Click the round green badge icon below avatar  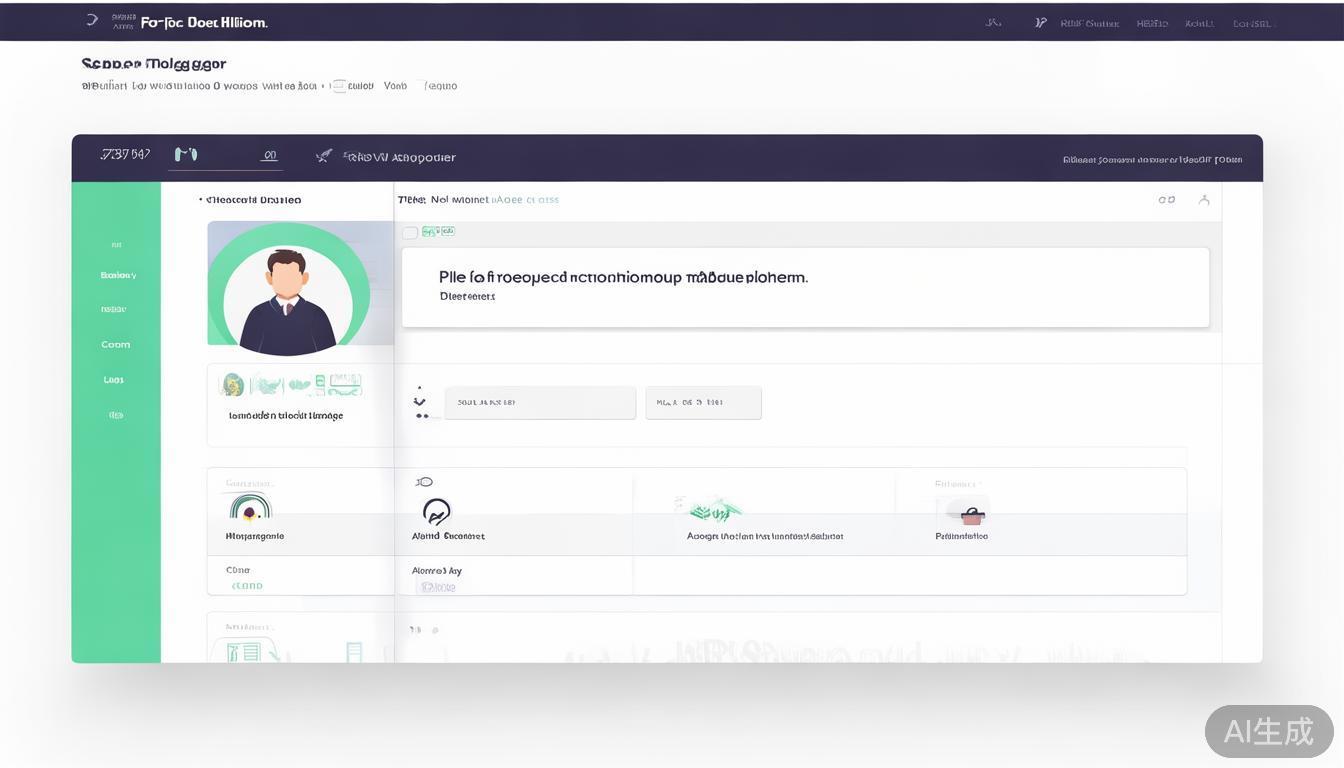click(232, 385)
